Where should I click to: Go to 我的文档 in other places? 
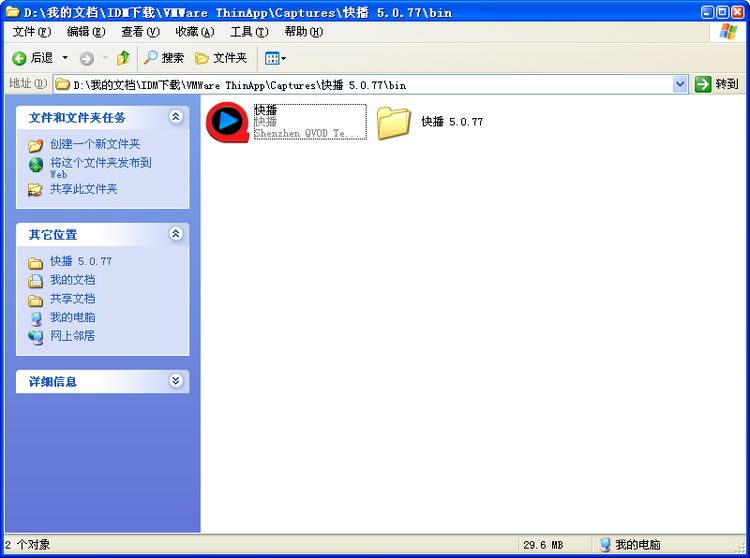pos(72,280)
